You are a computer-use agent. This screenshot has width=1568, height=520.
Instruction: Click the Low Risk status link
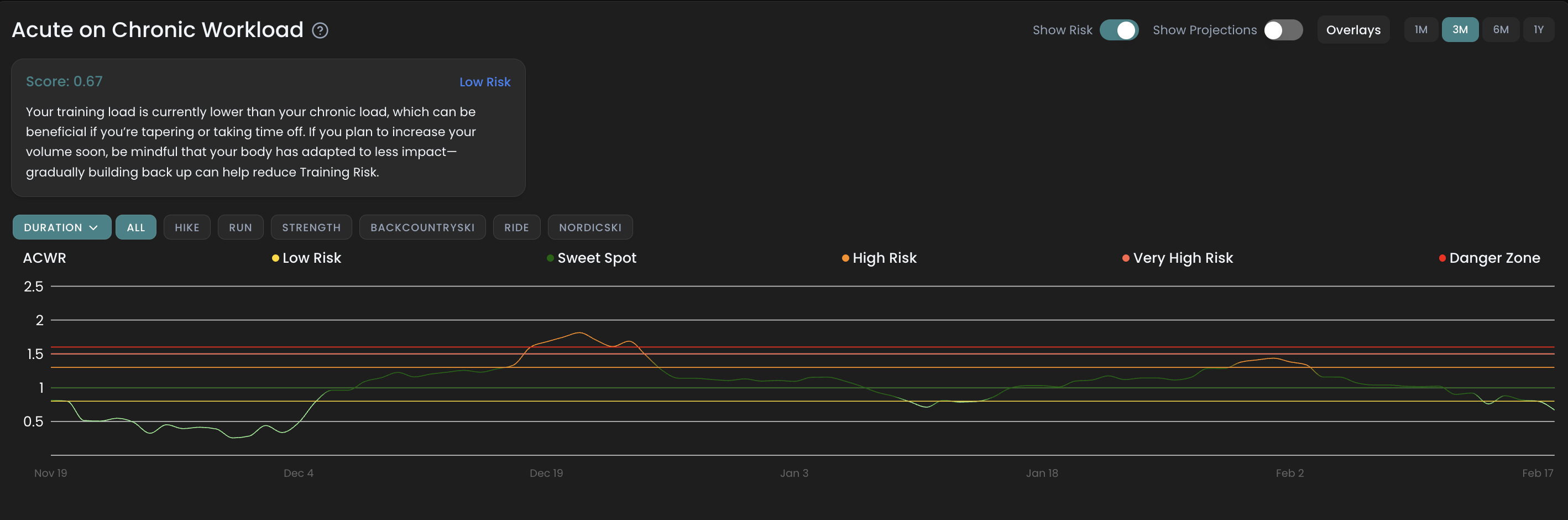(x=484, y=82)
